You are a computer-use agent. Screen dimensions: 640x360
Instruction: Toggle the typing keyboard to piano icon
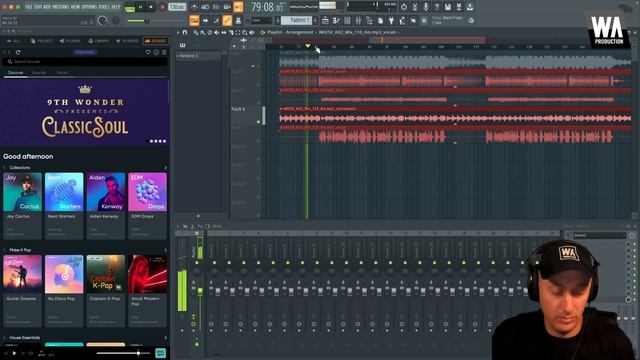point(194,20)
